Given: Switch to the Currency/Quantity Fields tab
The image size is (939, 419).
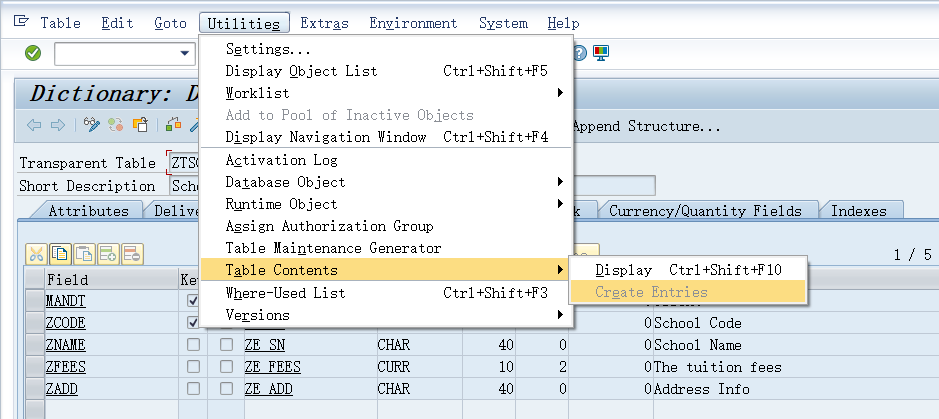Looking at the screenshot, I should click(x=705, y=211).
